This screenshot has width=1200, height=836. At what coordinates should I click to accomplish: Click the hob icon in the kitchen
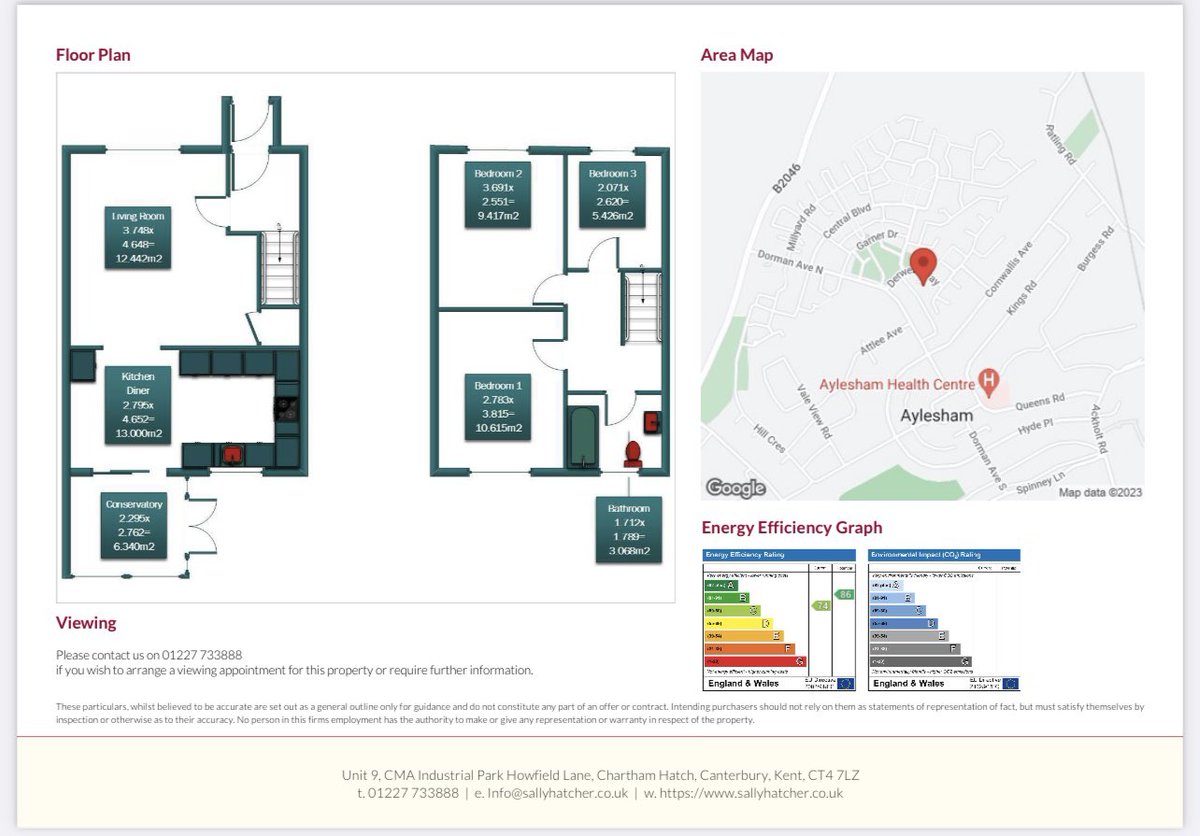(286, 407)
